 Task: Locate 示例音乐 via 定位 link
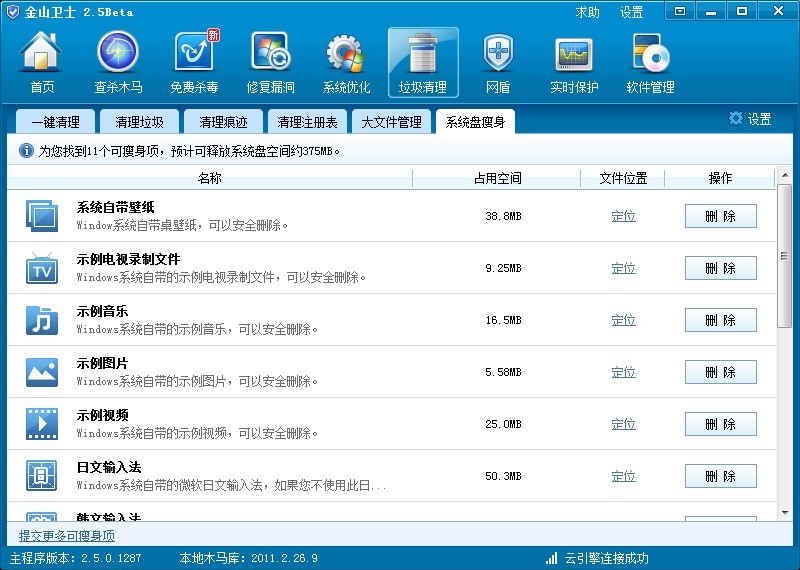(x=623, y=320)
